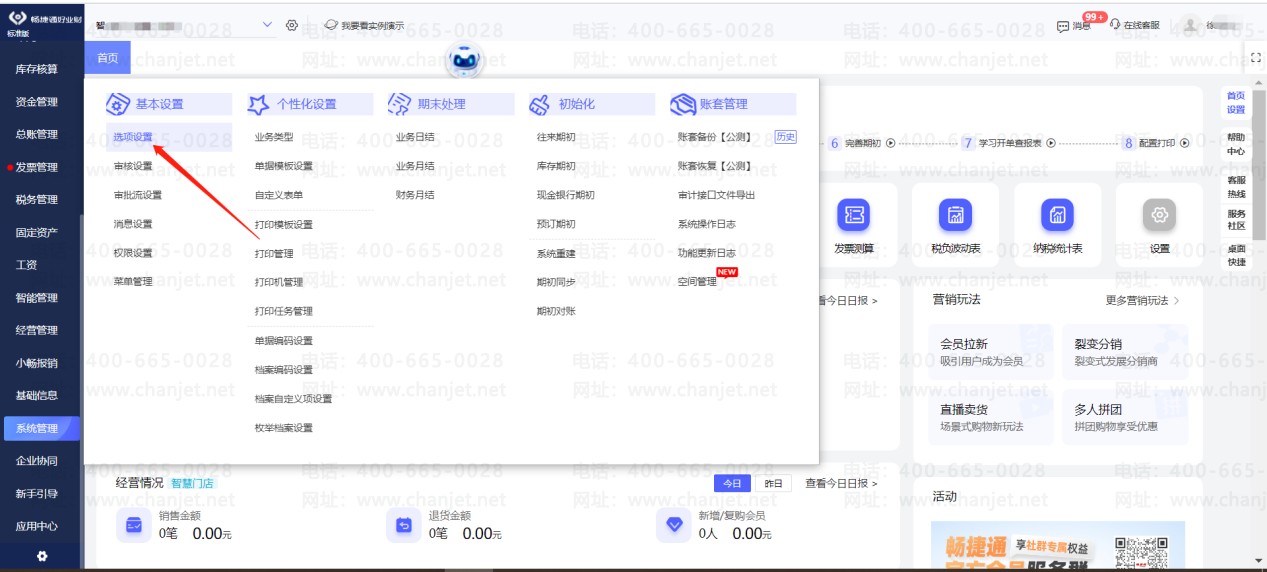Open 企业协同 in sidebar
1267x572 pixels.
[x=37, y=461]
